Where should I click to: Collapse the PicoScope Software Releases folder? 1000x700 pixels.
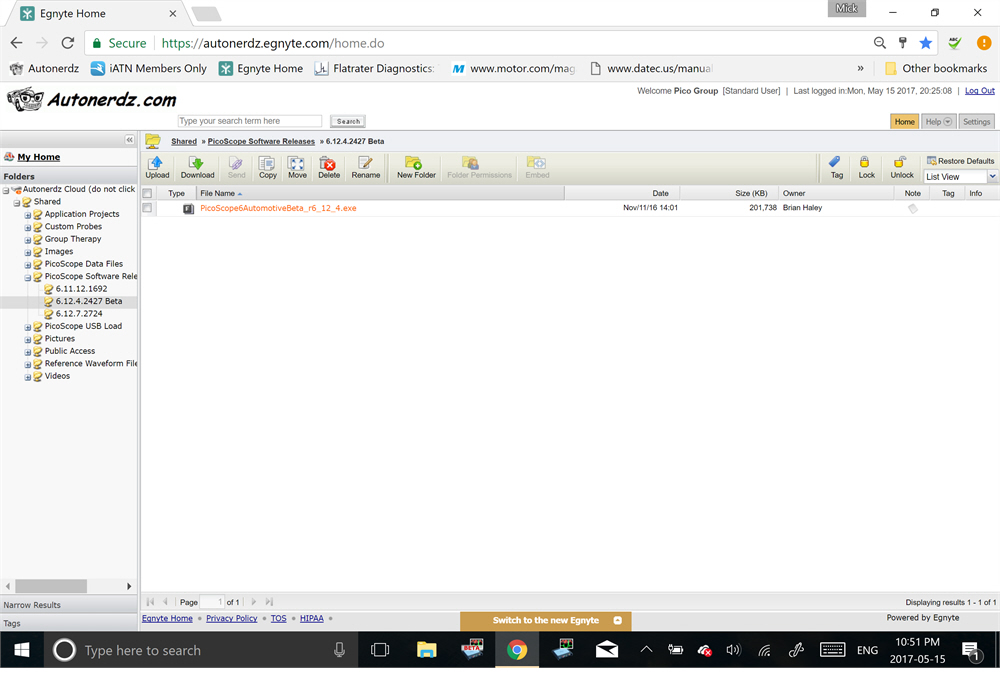pos(27,277)
